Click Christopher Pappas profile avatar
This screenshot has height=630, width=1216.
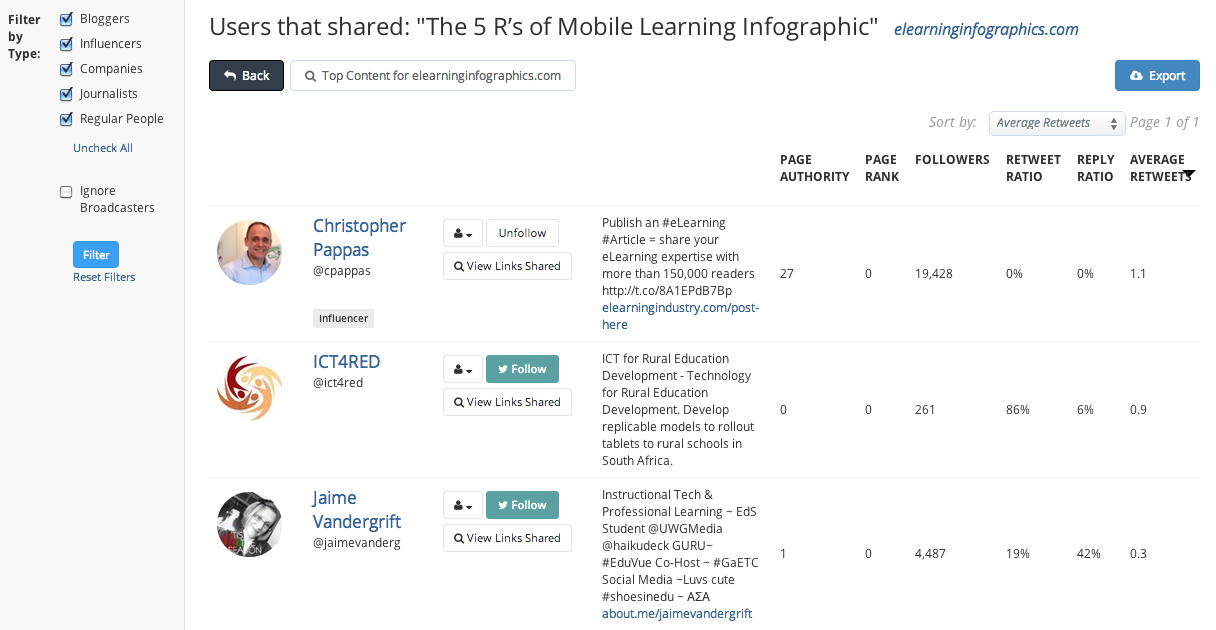pyautogui.click(x=249, y=253)
